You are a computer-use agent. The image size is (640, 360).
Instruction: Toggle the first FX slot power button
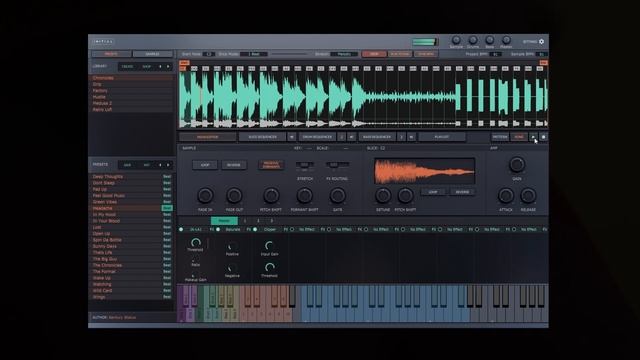(181, 229)
